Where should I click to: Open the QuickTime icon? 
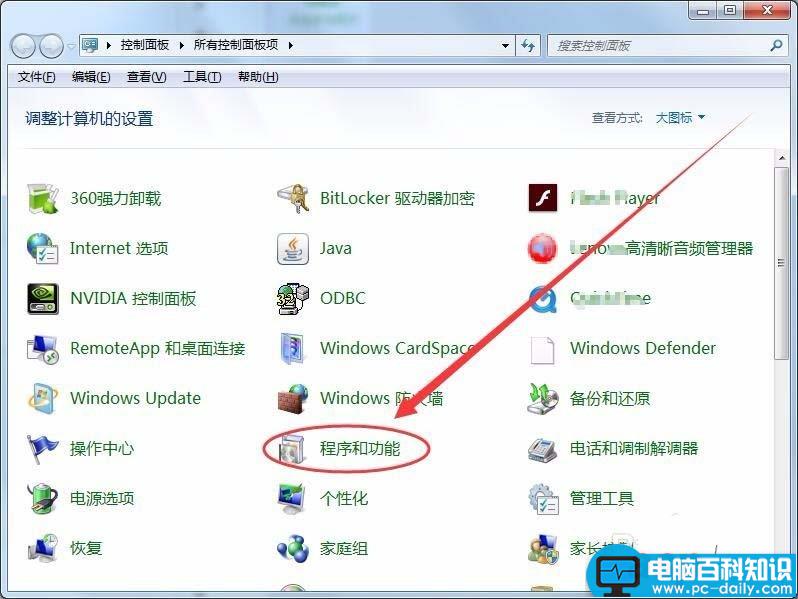click(543, 299)
